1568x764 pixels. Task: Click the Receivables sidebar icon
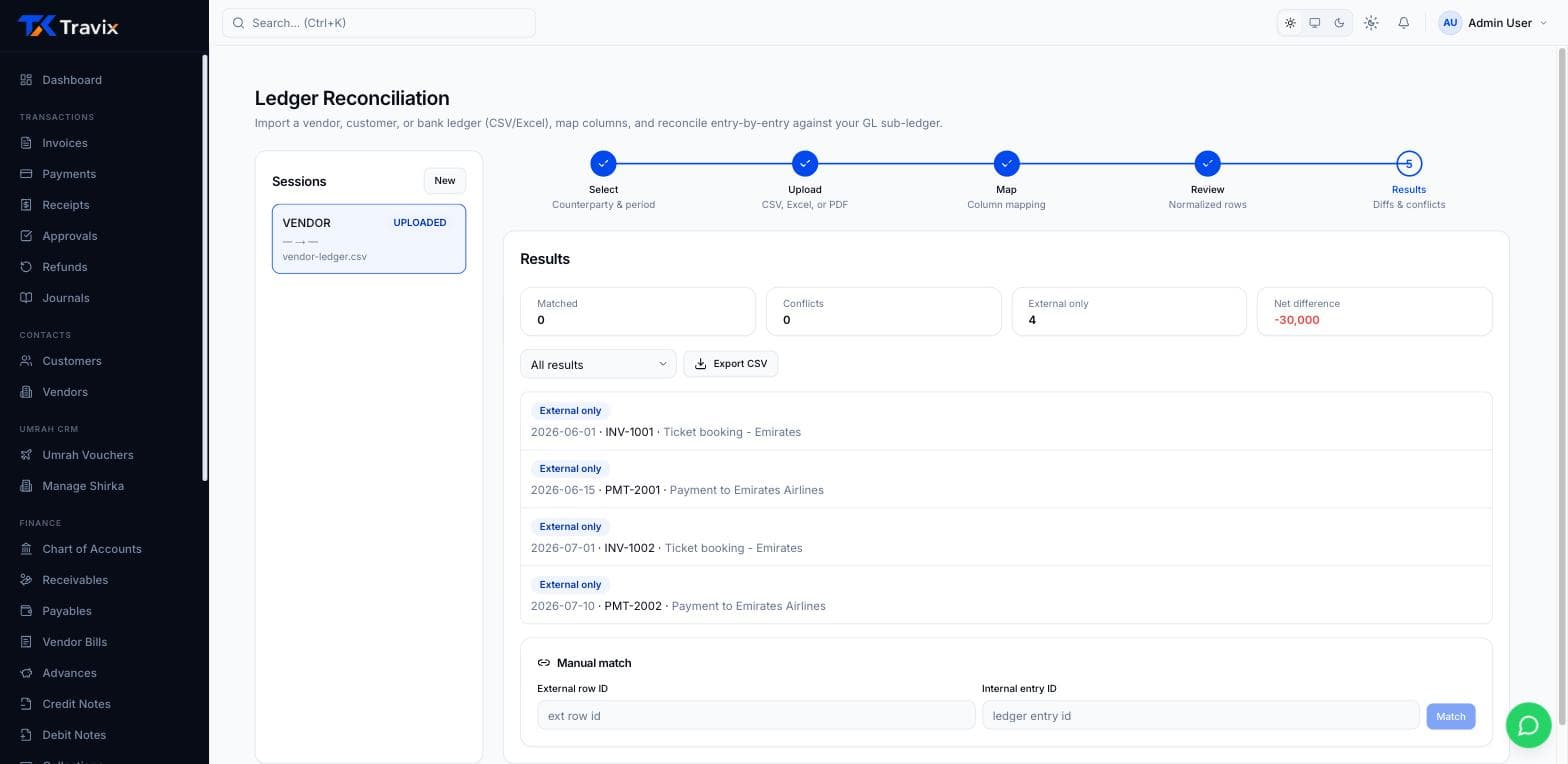tap(27, 580)
